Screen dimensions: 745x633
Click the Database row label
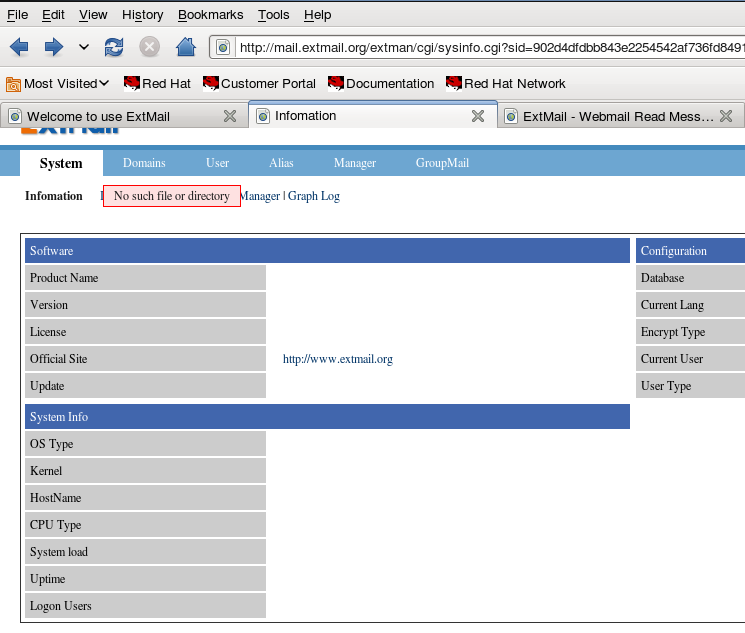(690, 278)
